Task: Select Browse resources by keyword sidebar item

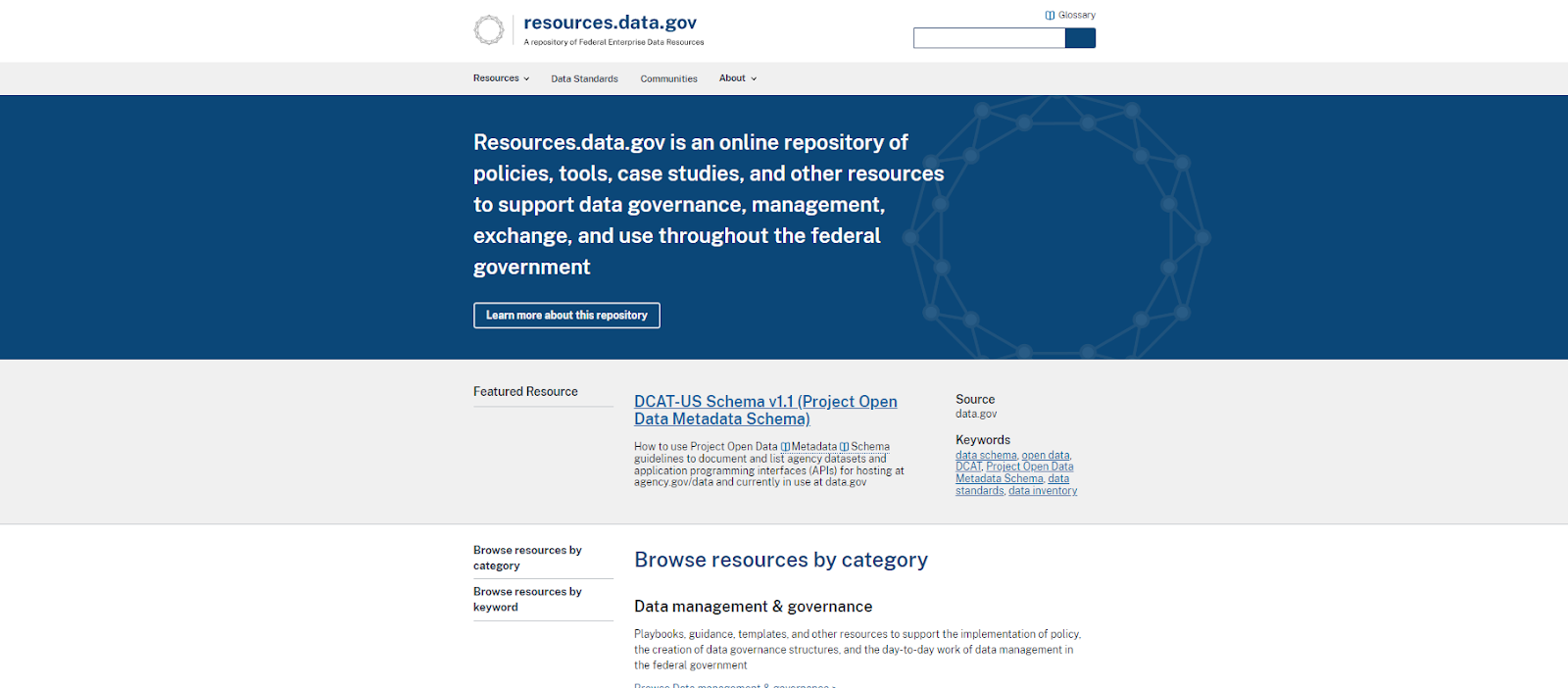Action: pos(543,600)
